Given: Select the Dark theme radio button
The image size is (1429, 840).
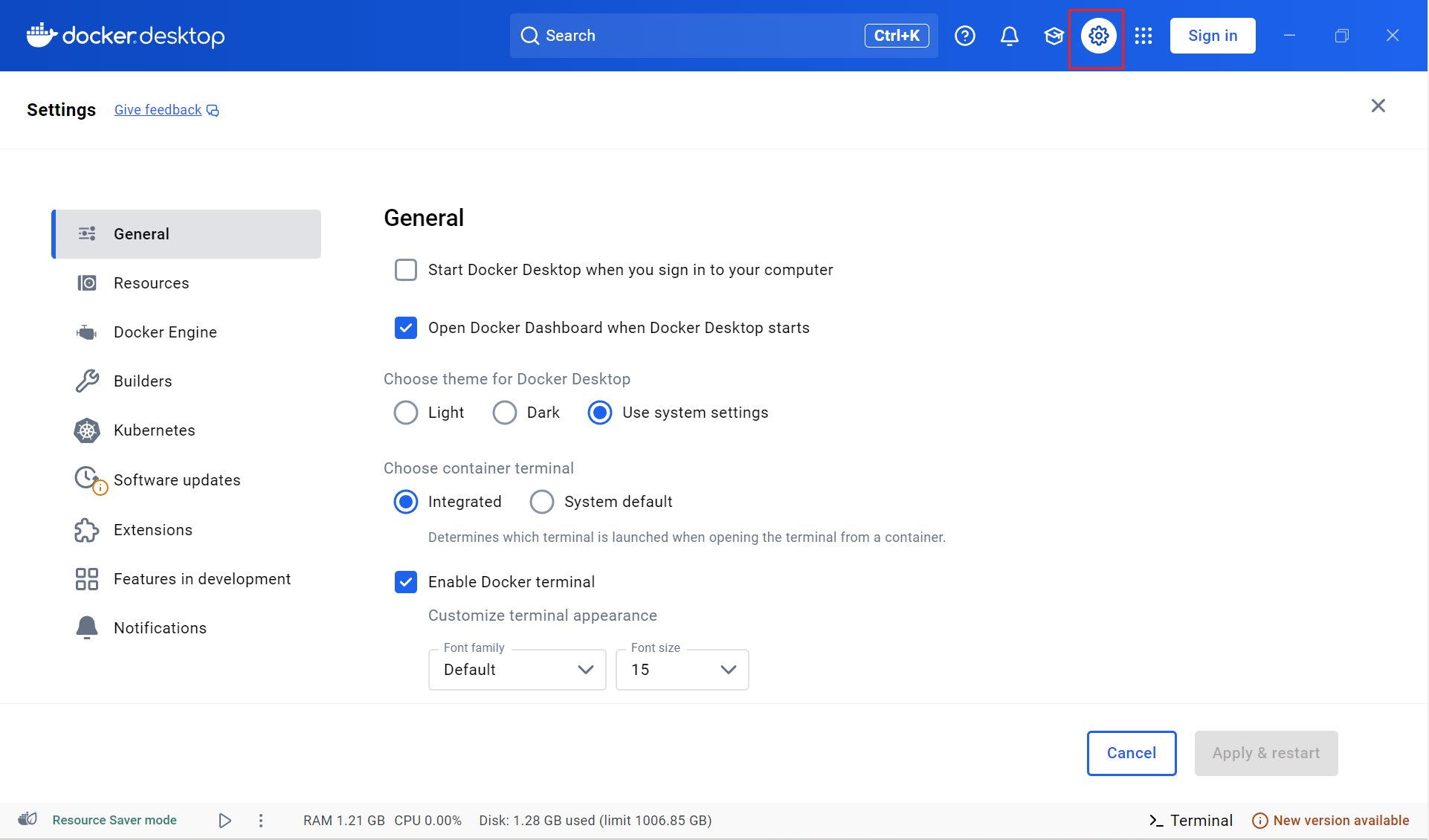Looking at the screenshot, I should 505,413.
